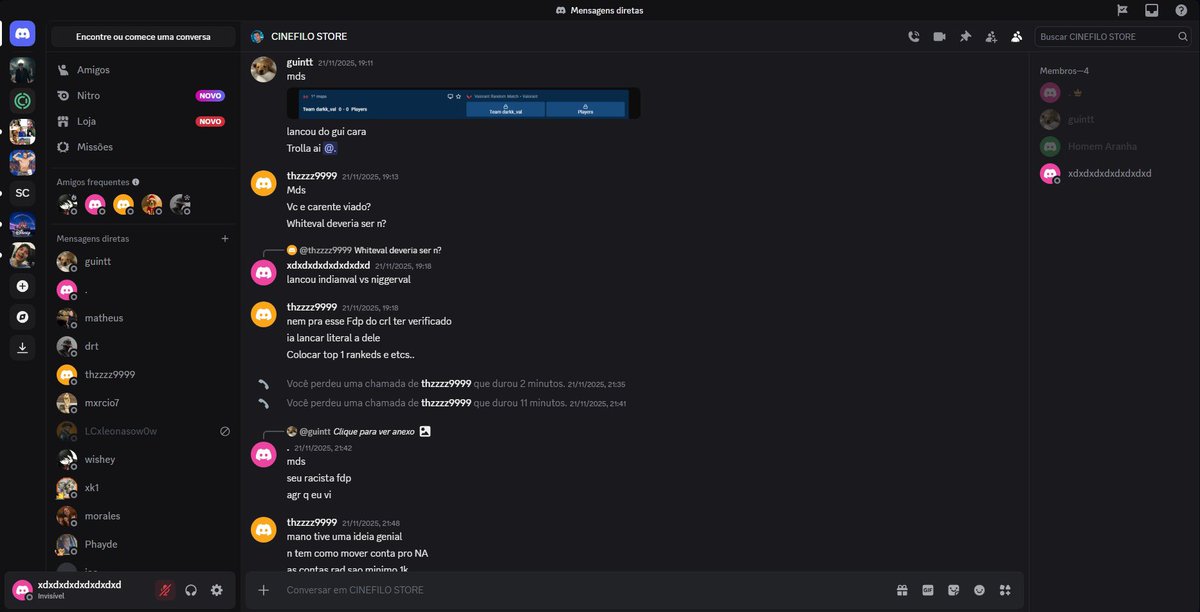
Task: Select member Homem Aranha in member list
Action: pos(1114,146)
